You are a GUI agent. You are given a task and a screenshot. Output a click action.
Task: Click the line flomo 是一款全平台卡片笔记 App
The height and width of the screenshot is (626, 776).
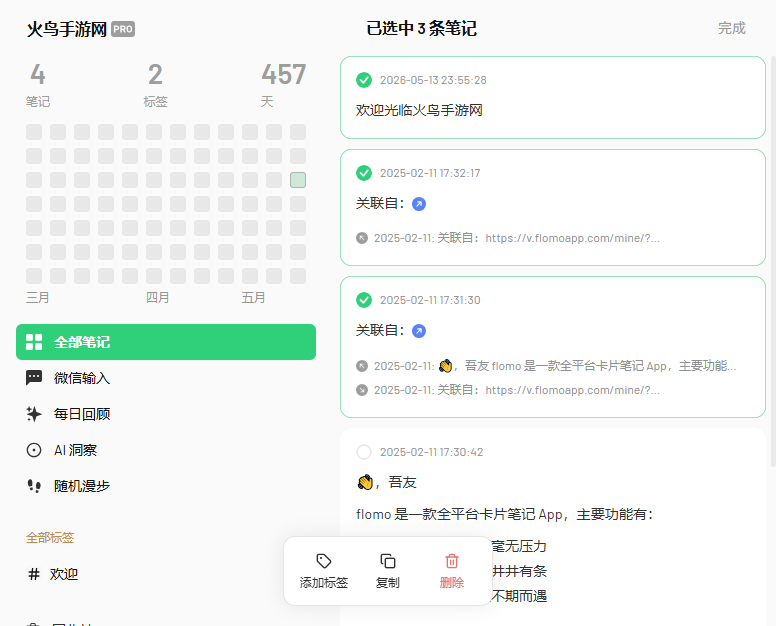click(505, 514)
